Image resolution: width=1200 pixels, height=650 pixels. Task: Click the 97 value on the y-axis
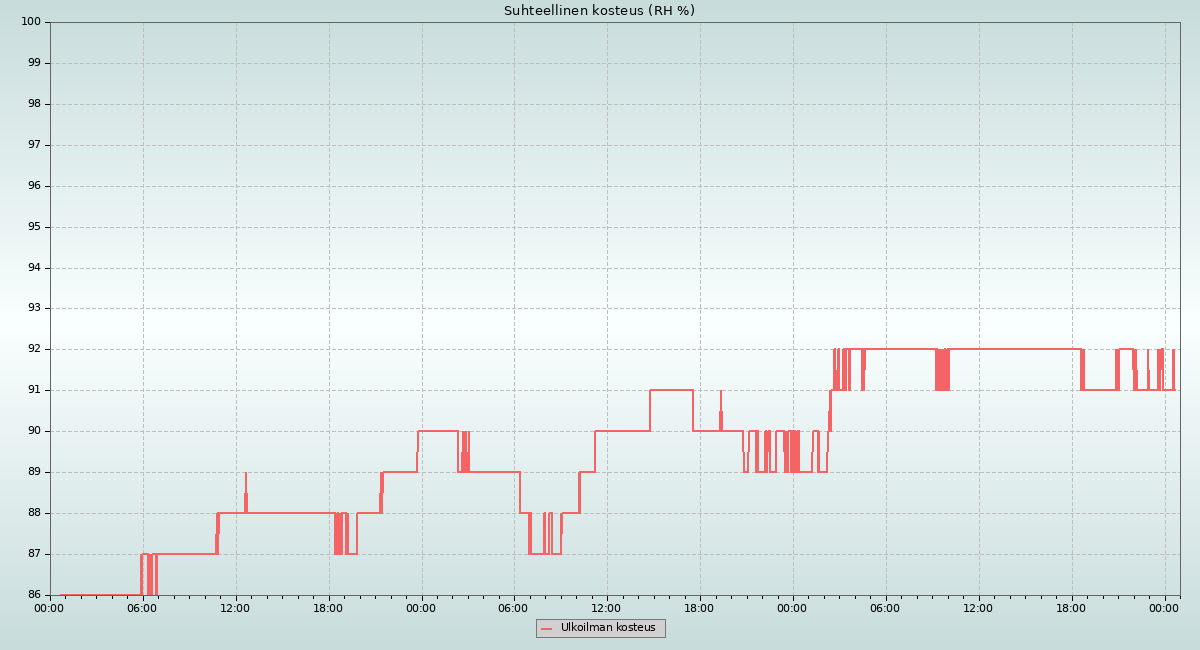[x=33, y=145]
